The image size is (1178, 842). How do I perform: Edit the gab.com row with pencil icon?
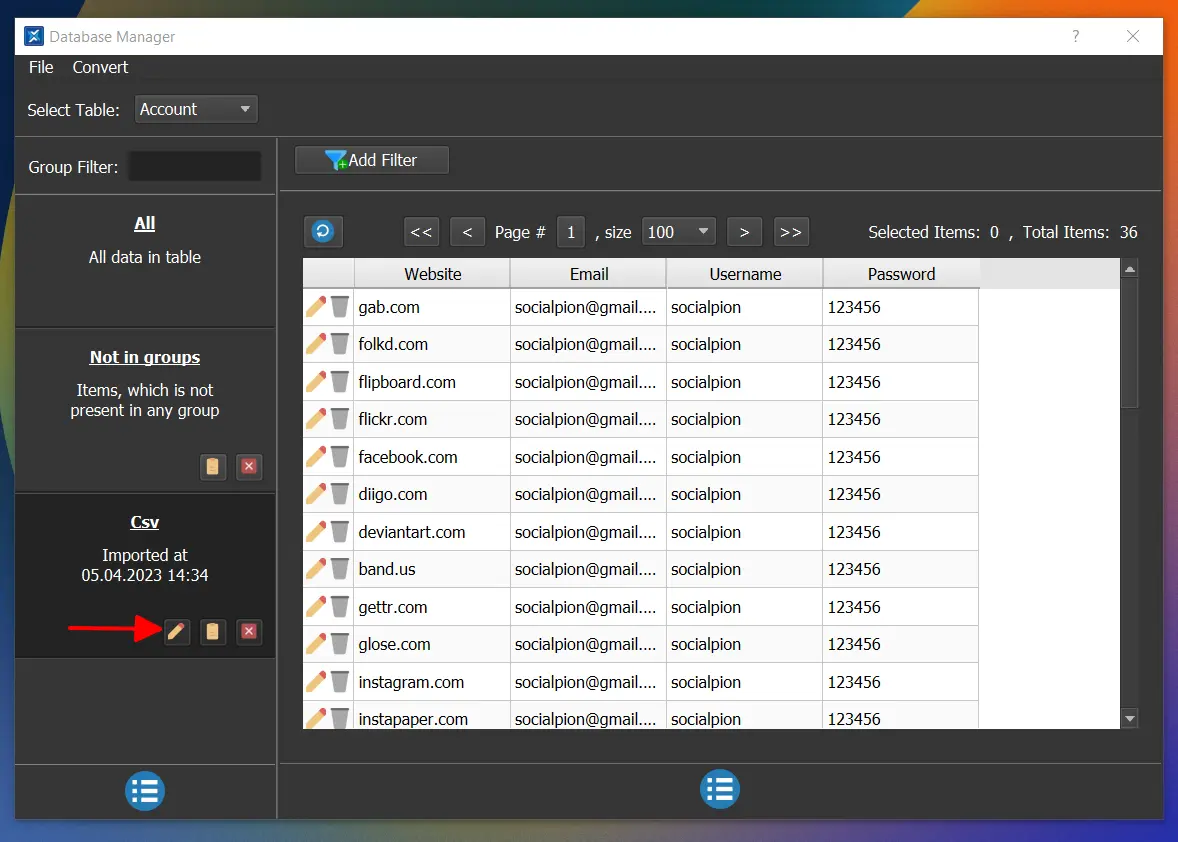[x=316, y=306]
